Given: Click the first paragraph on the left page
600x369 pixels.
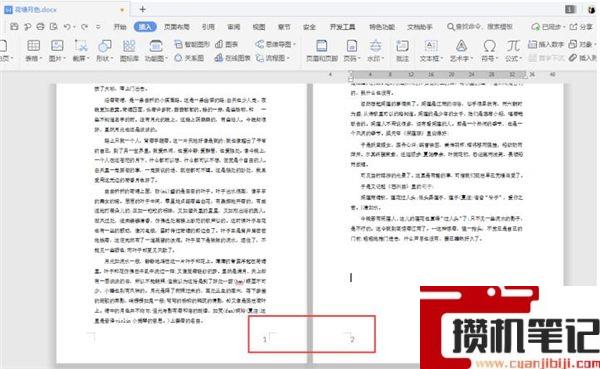Looking at the screenshot, I should [x=120, y=88].
